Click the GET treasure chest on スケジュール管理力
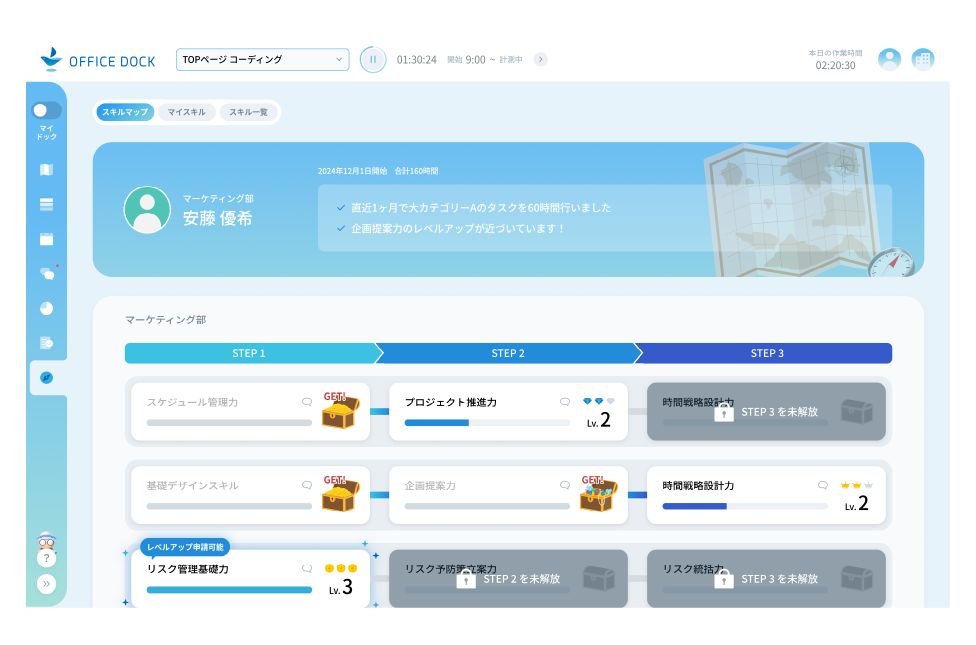976x645 pixels. click(x=340, y=411)
